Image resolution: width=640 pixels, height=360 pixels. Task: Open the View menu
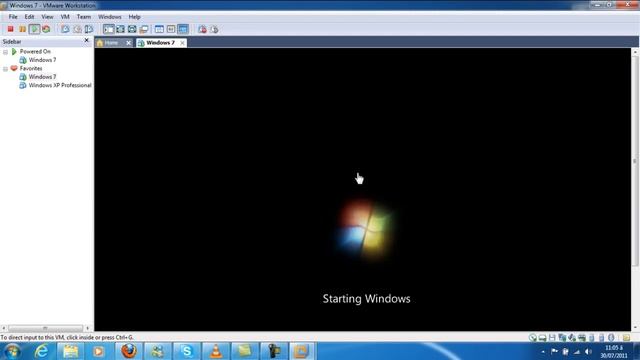47,17
